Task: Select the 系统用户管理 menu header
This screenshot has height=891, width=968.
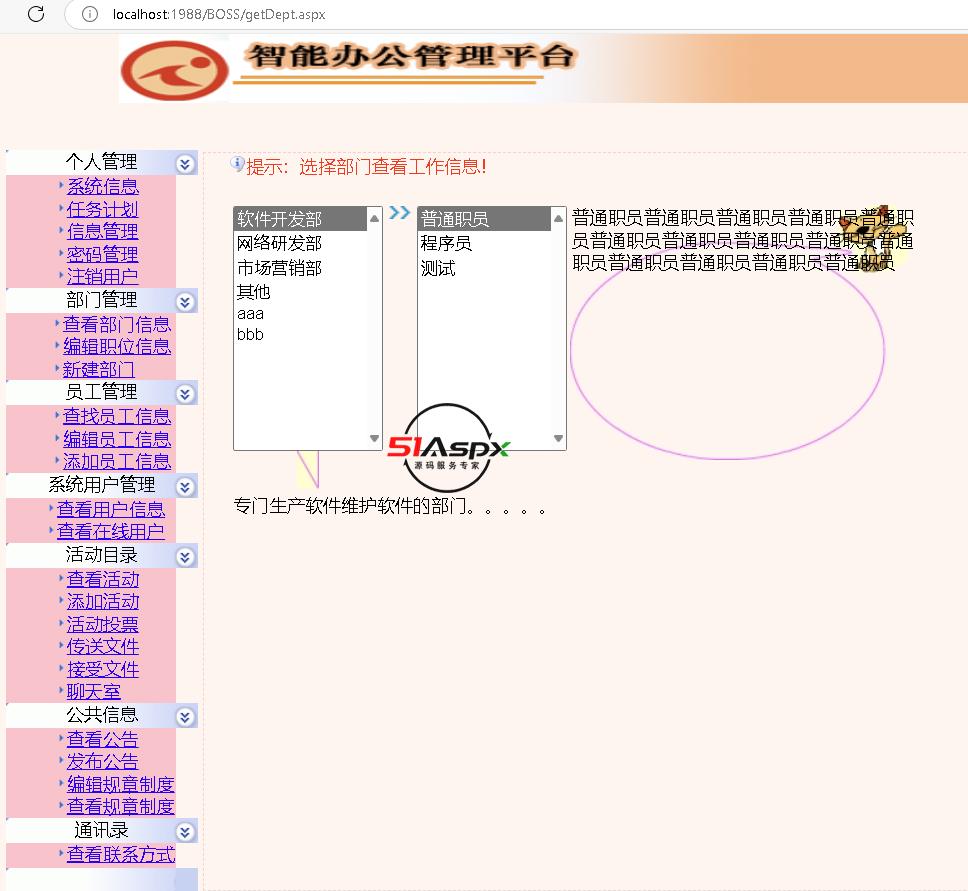Action: click(101, 485)
